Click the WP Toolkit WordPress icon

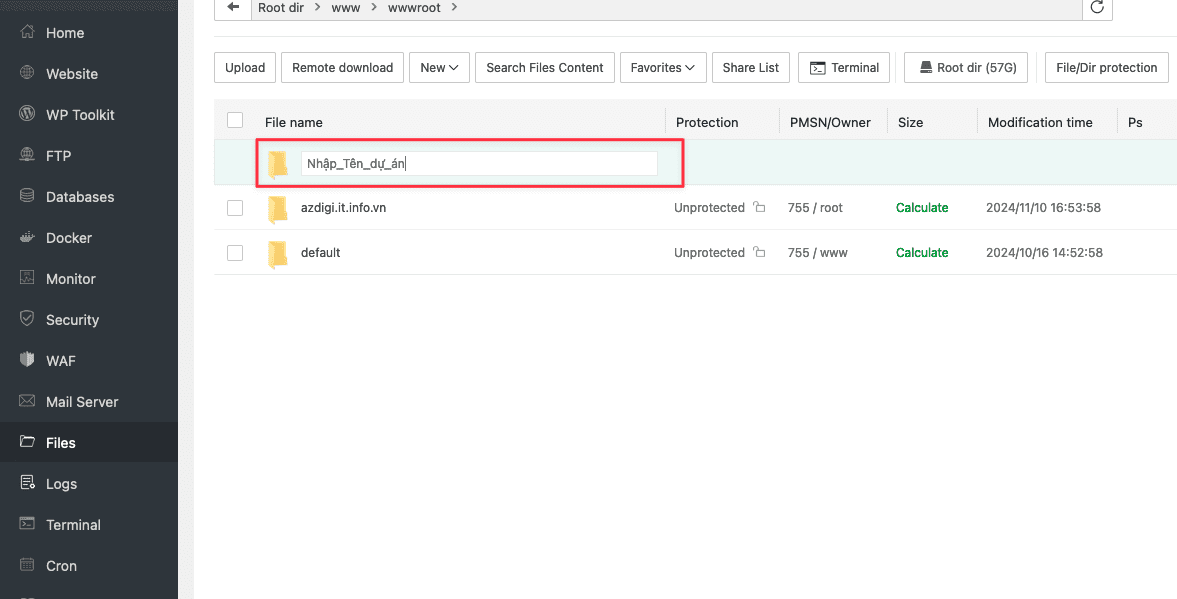[x=28, y=115]
